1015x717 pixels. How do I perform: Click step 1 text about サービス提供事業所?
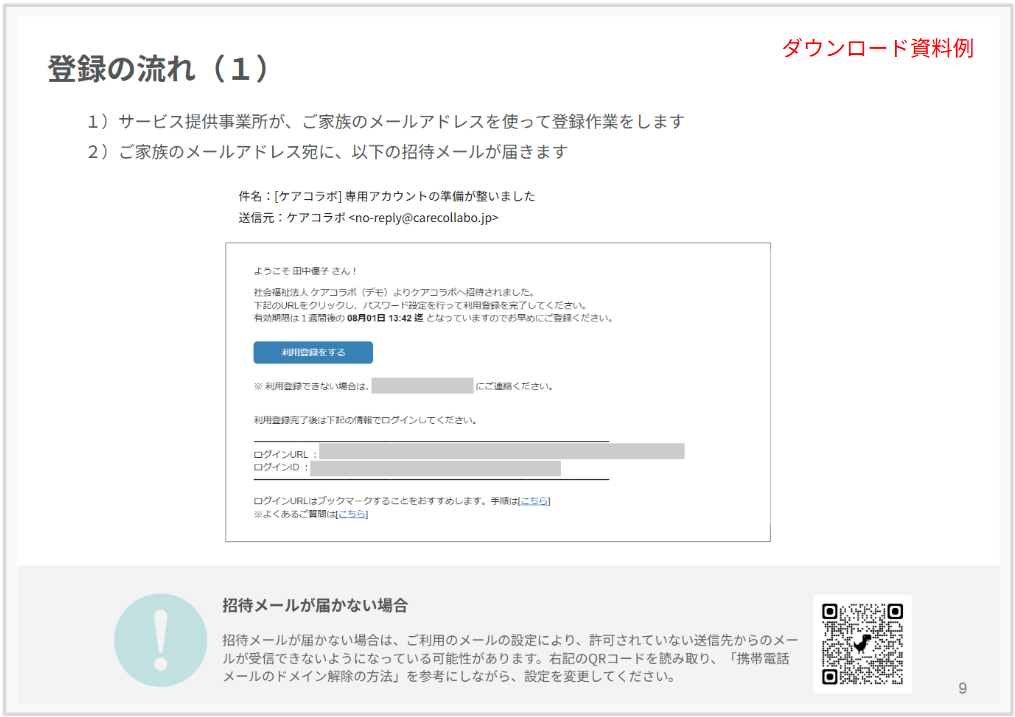coord(386,122)
